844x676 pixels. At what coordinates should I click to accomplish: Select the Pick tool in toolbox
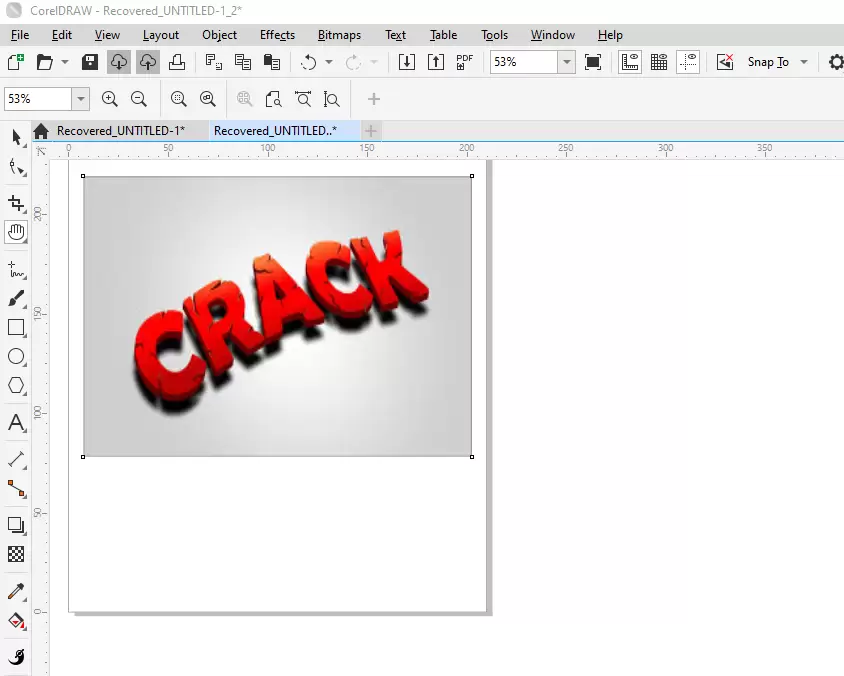16,137
